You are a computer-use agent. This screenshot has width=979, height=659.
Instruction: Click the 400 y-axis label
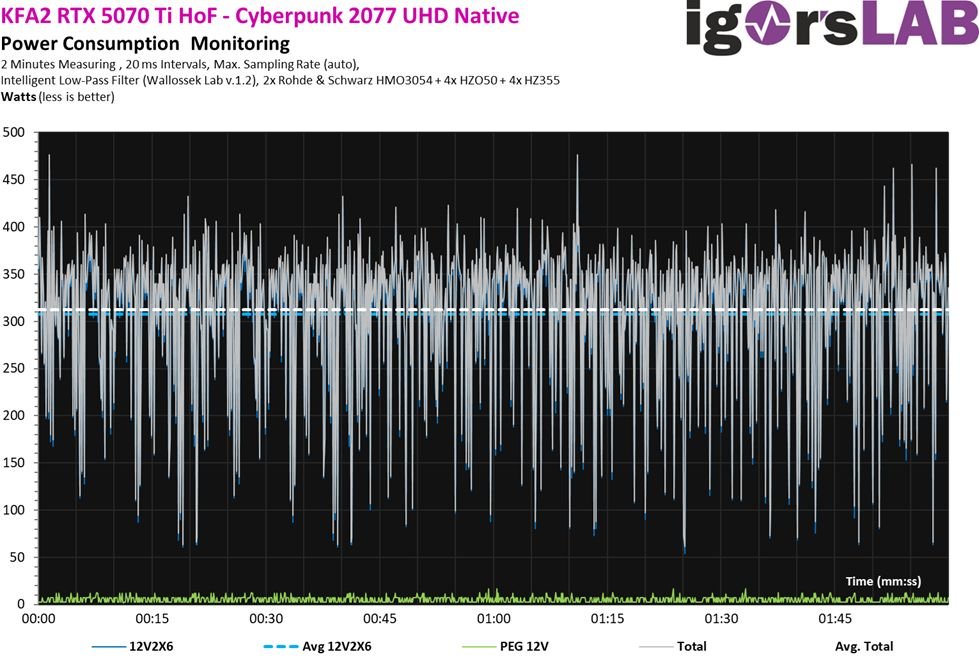[x=14, y=227]
